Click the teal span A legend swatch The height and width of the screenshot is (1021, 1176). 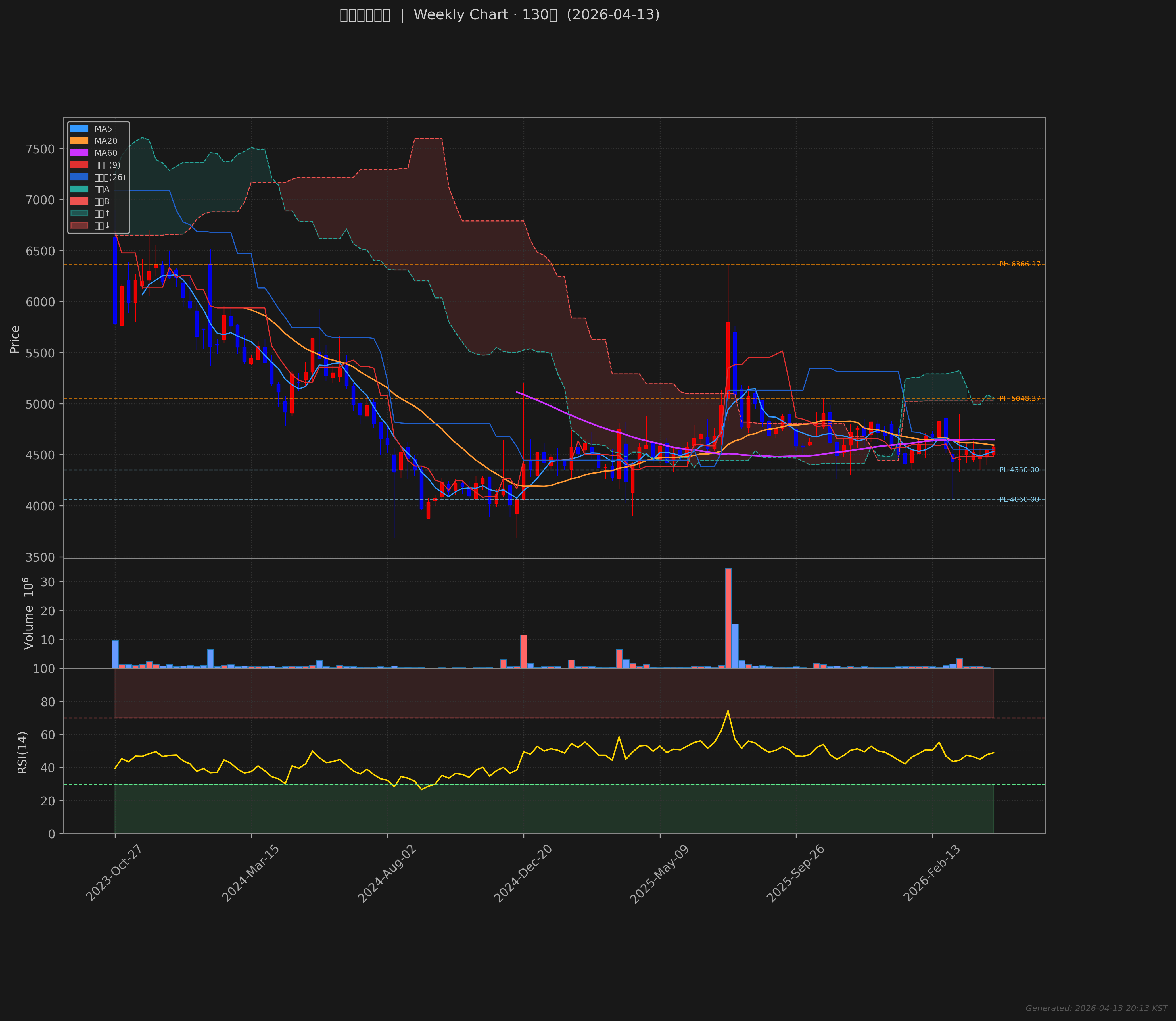tap(79, 189)
